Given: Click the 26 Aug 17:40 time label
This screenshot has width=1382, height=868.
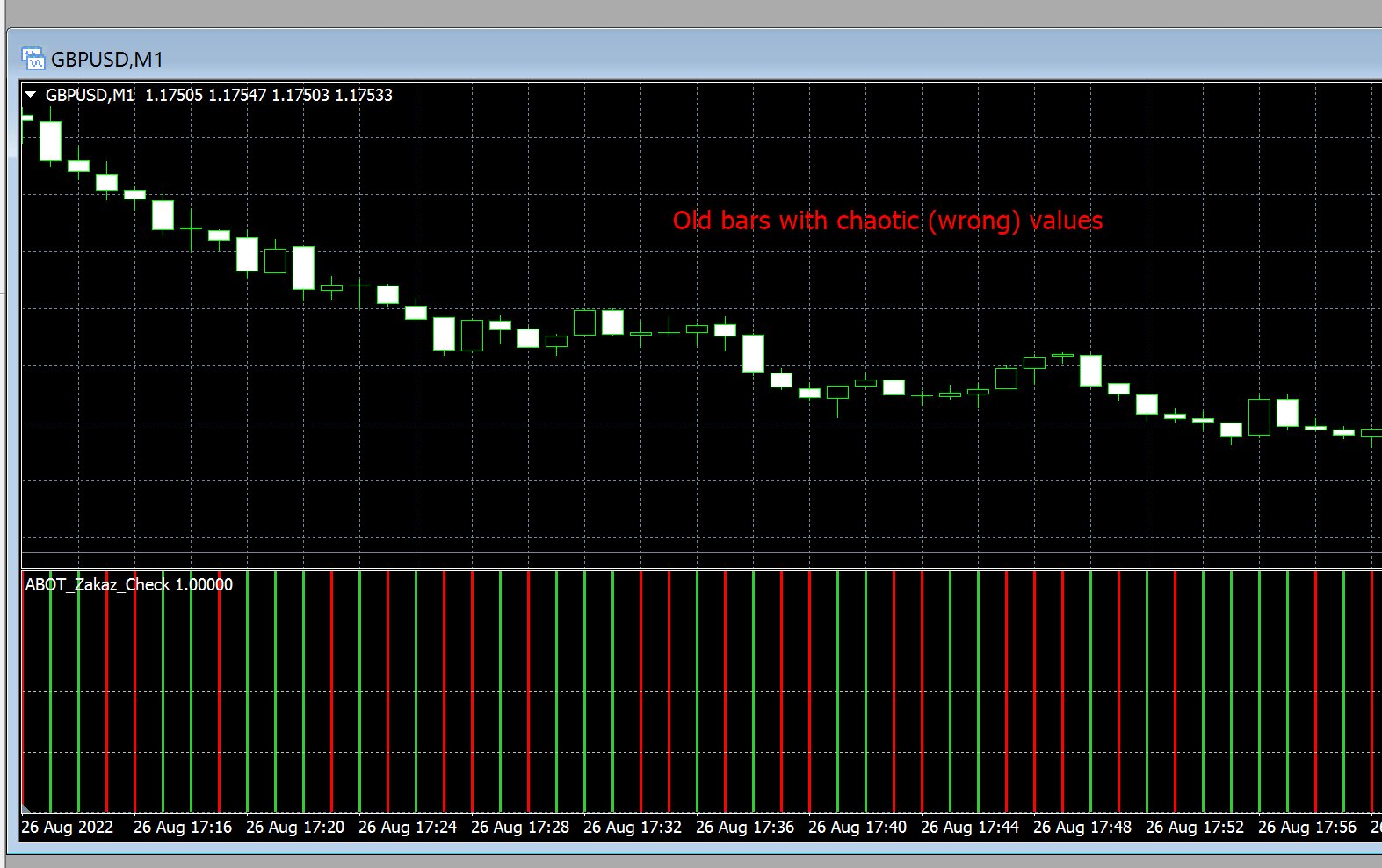Looking at the screenshot, I should [x=857, y=827].
